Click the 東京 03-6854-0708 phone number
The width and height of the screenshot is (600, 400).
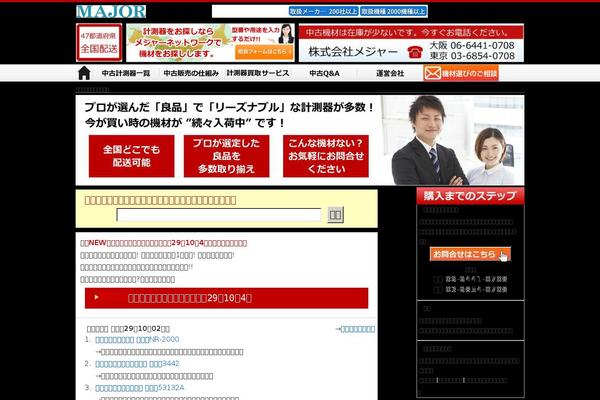tap(472, 56)
